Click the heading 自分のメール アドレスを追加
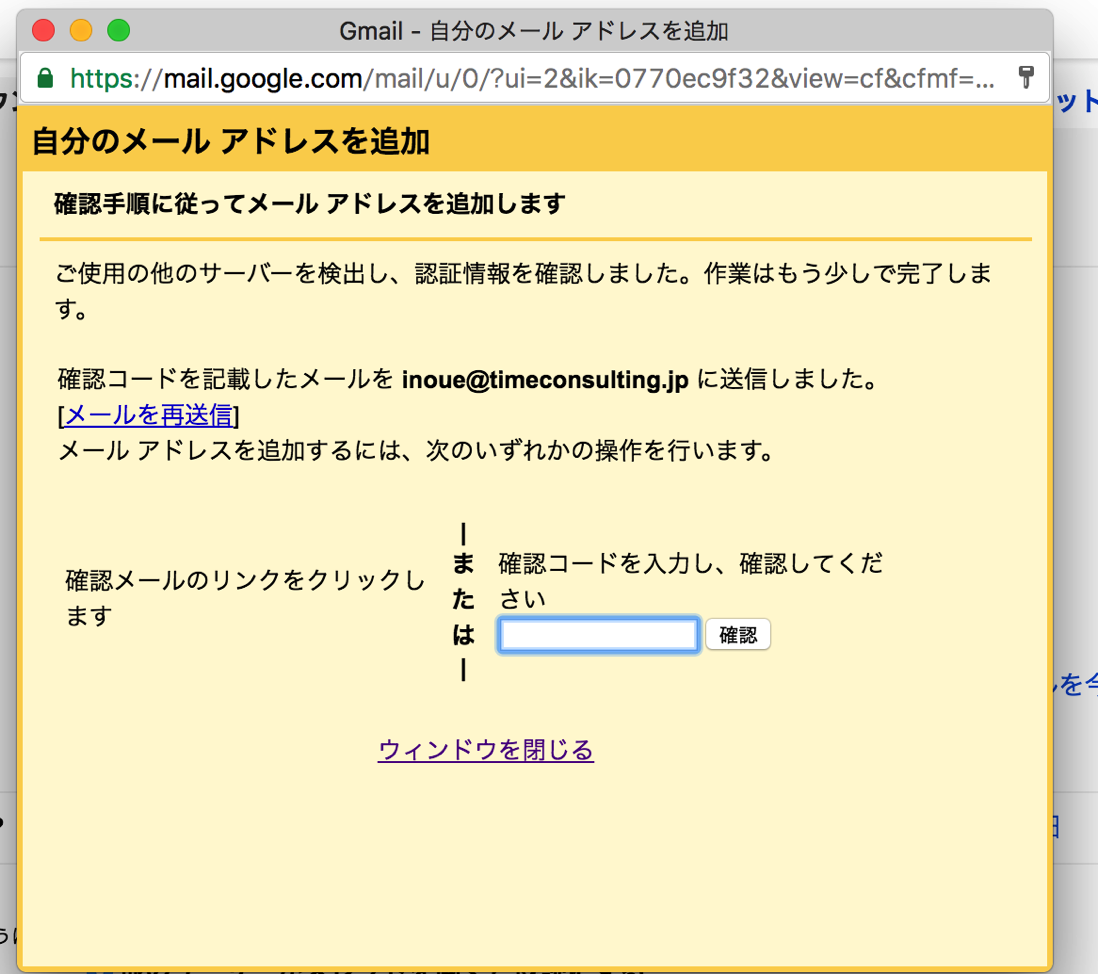 pos(231,141)
